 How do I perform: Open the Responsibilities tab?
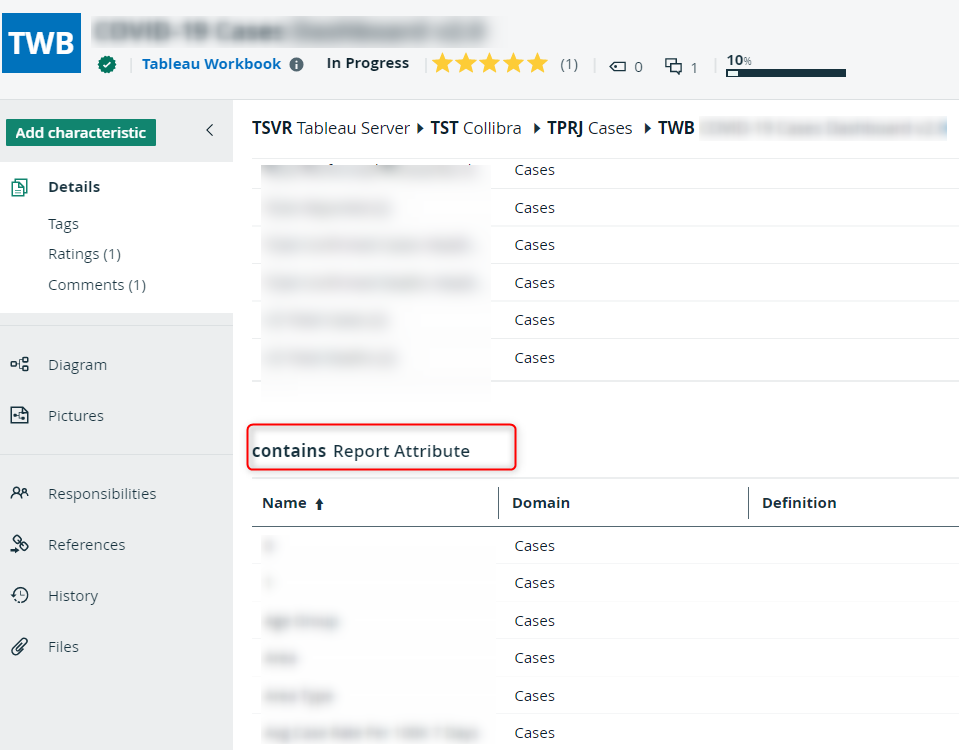click(x=102, y=494)
